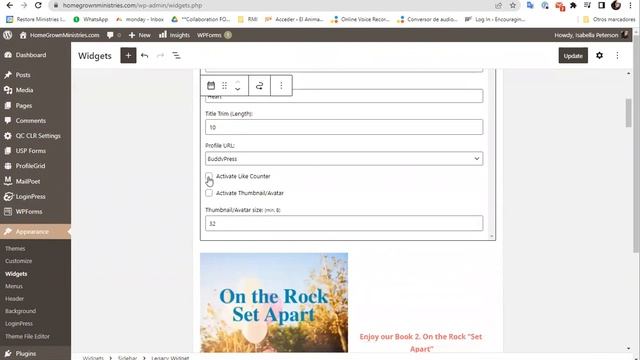640x360 pixels.
Task: Redo the widget change
Action: tap(160, 56)
